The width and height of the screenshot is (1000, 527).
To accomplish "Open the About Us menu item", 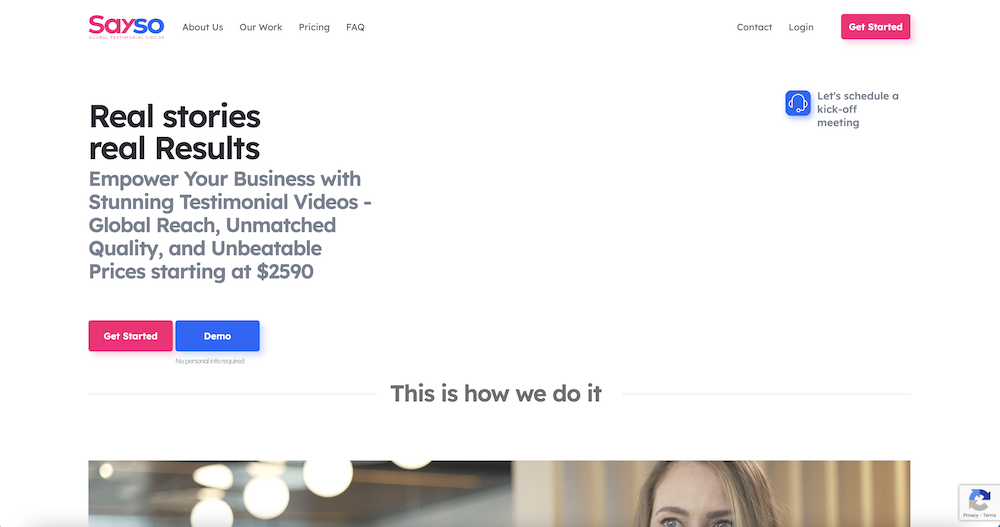I will (x=203, y=27).
